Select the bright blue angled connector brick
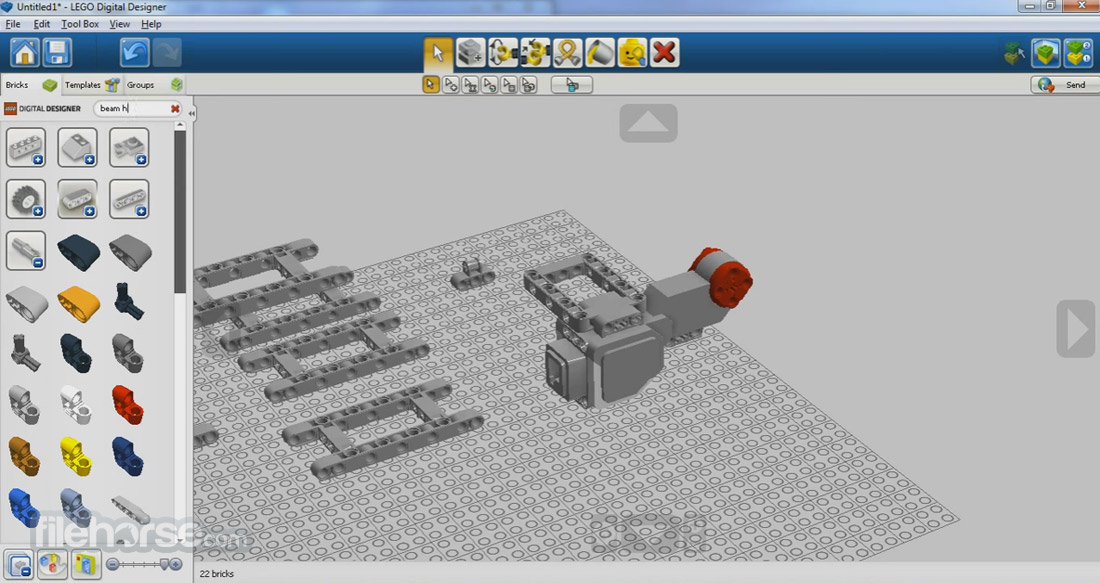Image resolution: width=1100 pixels, height=583 pixels. pos(24,507)
